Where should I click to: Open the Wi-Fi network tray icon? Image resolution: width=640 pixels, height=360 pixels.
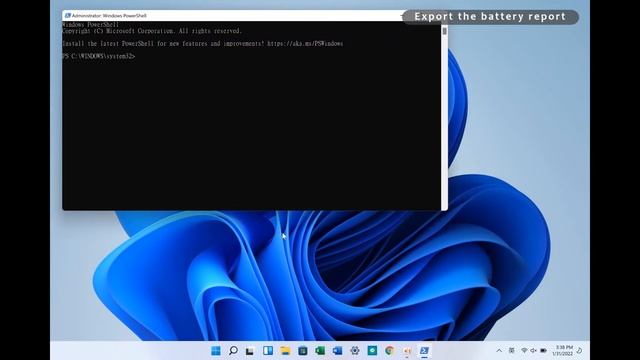point(524,351)
